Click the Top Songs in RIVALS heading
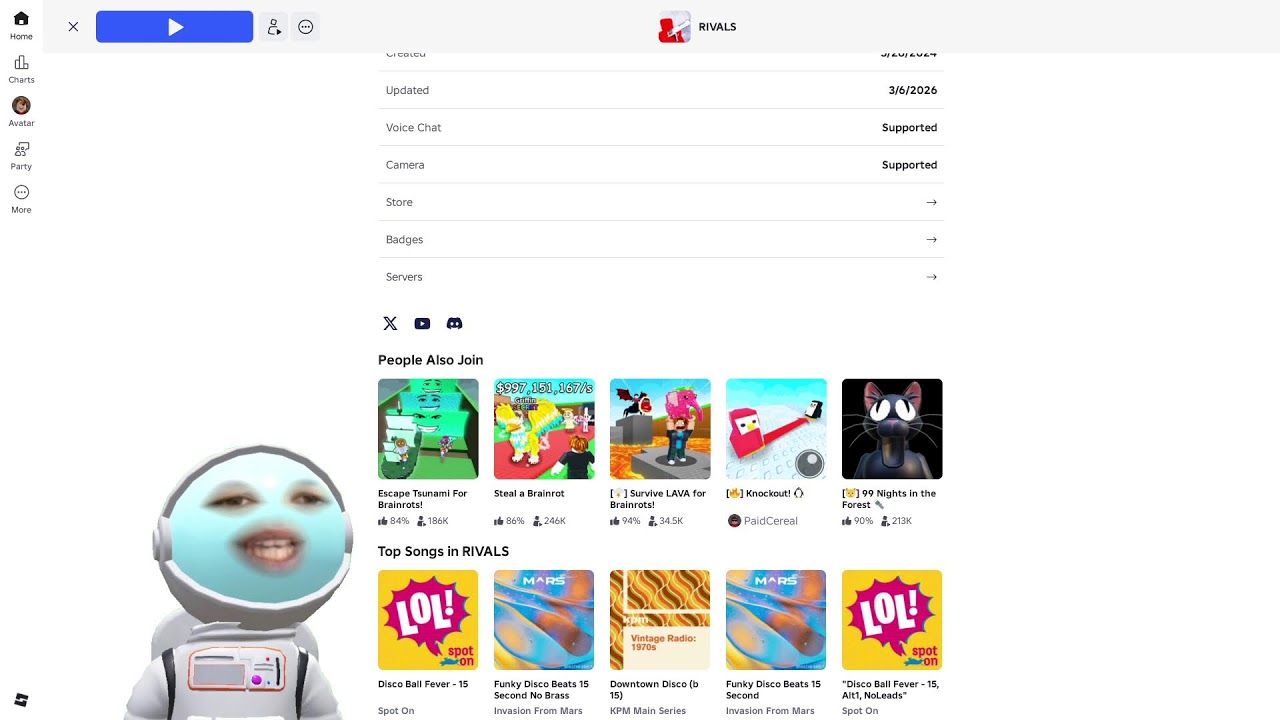 443,551
